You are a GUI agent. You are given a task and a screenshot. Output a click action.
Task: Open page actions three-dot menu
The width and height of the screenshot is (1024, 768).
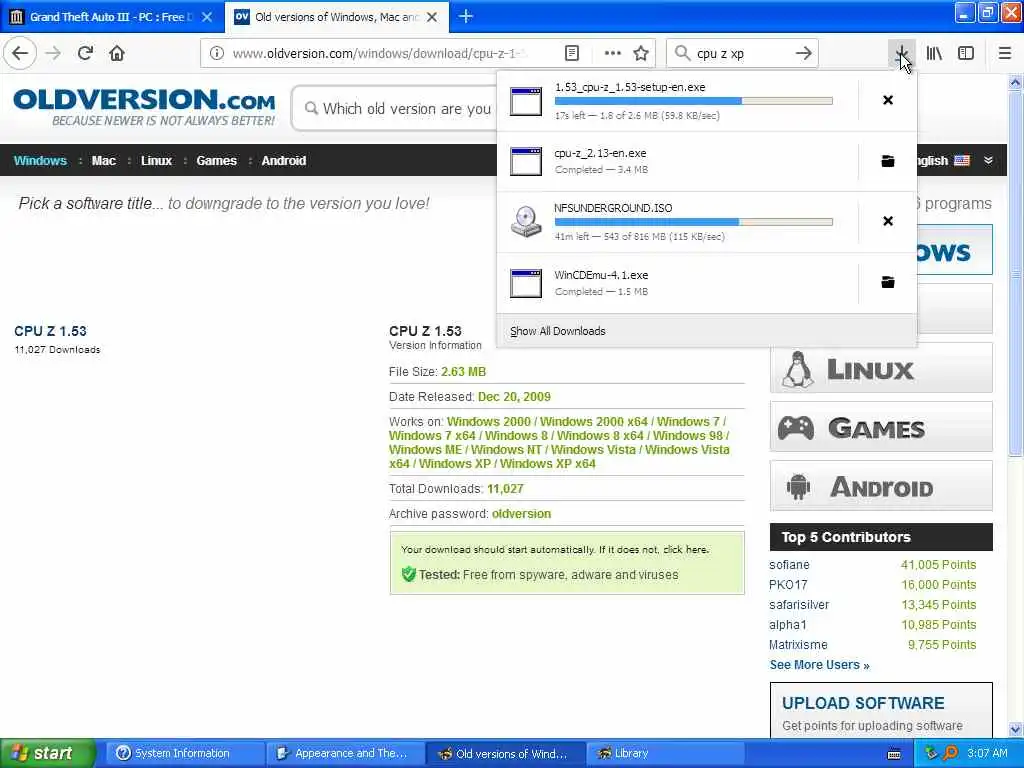click(x=613, y=53)
